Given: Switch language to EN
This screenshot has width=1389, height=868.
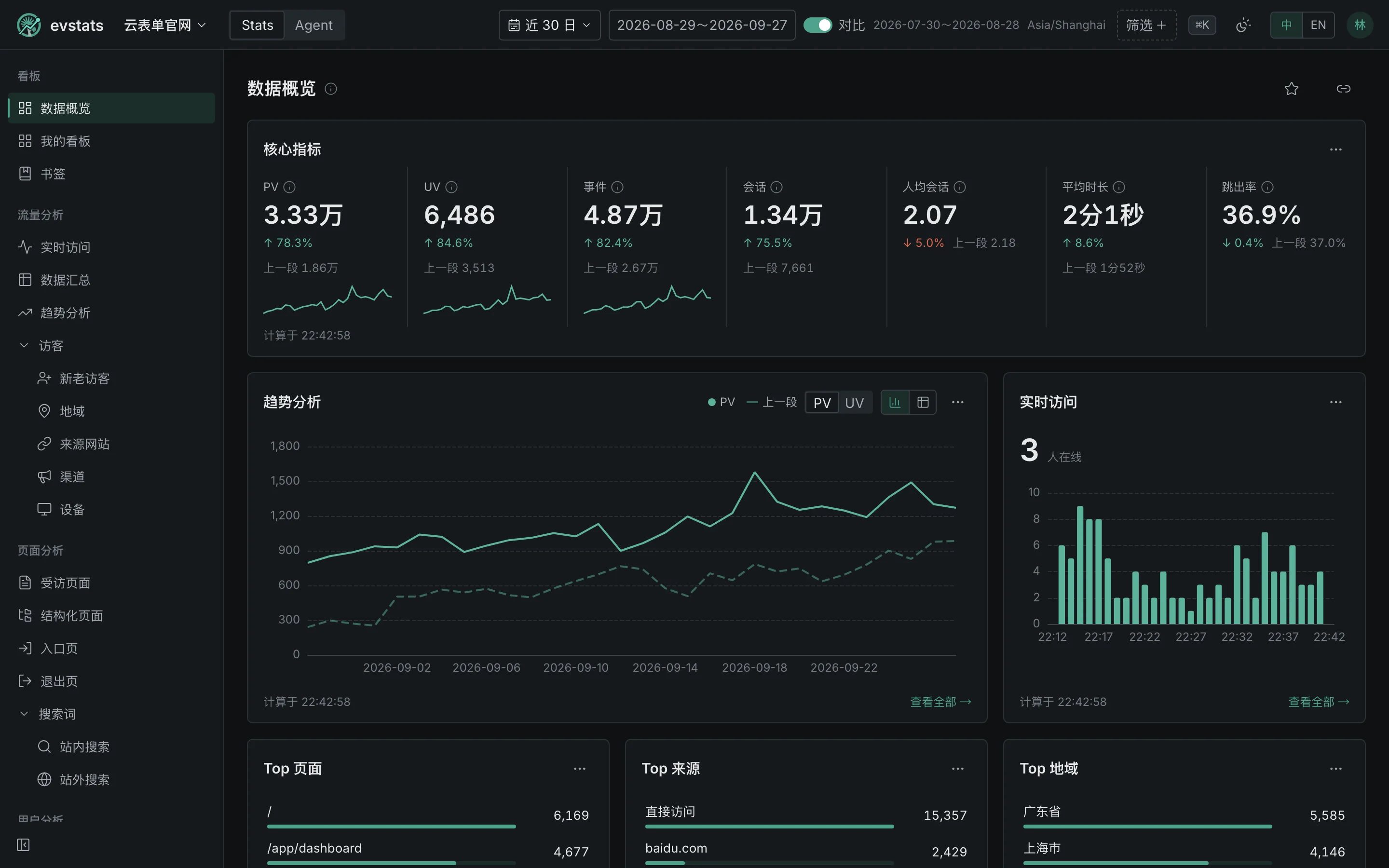Looking at the screenshot, I should pos(1318,25).
